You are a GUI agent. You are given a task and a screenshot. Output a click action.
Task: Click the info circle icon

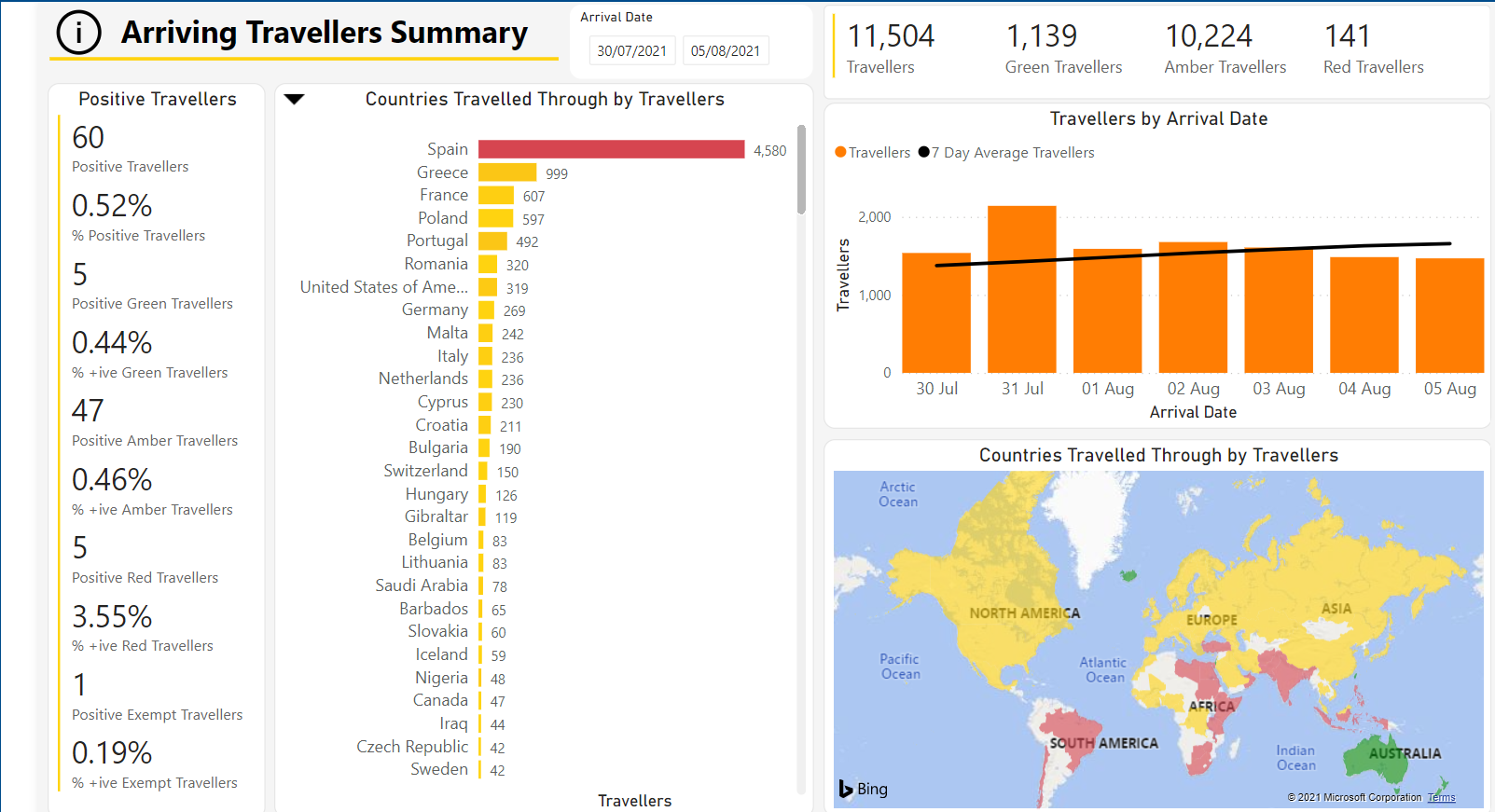[x=78, y=33]
